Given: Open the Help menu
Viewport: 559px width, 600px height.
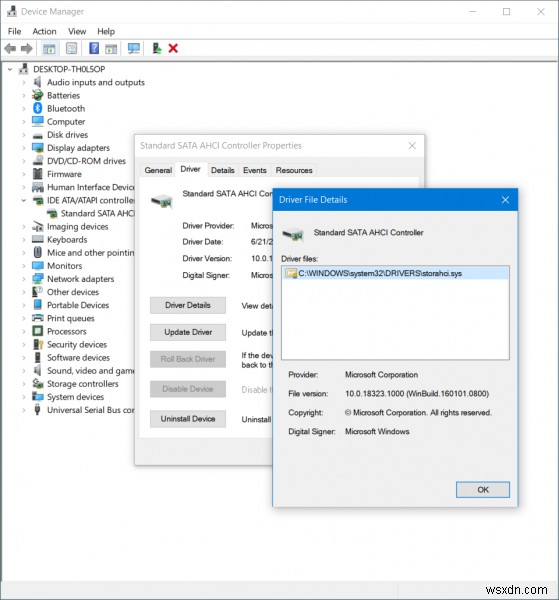Looking at the screenshot, I should pos(106,31).
